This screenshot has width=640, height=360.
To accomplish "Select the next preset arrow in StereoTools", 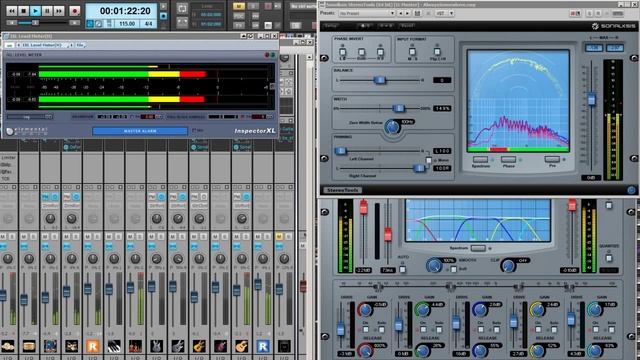I will click(x=407, y=13).
